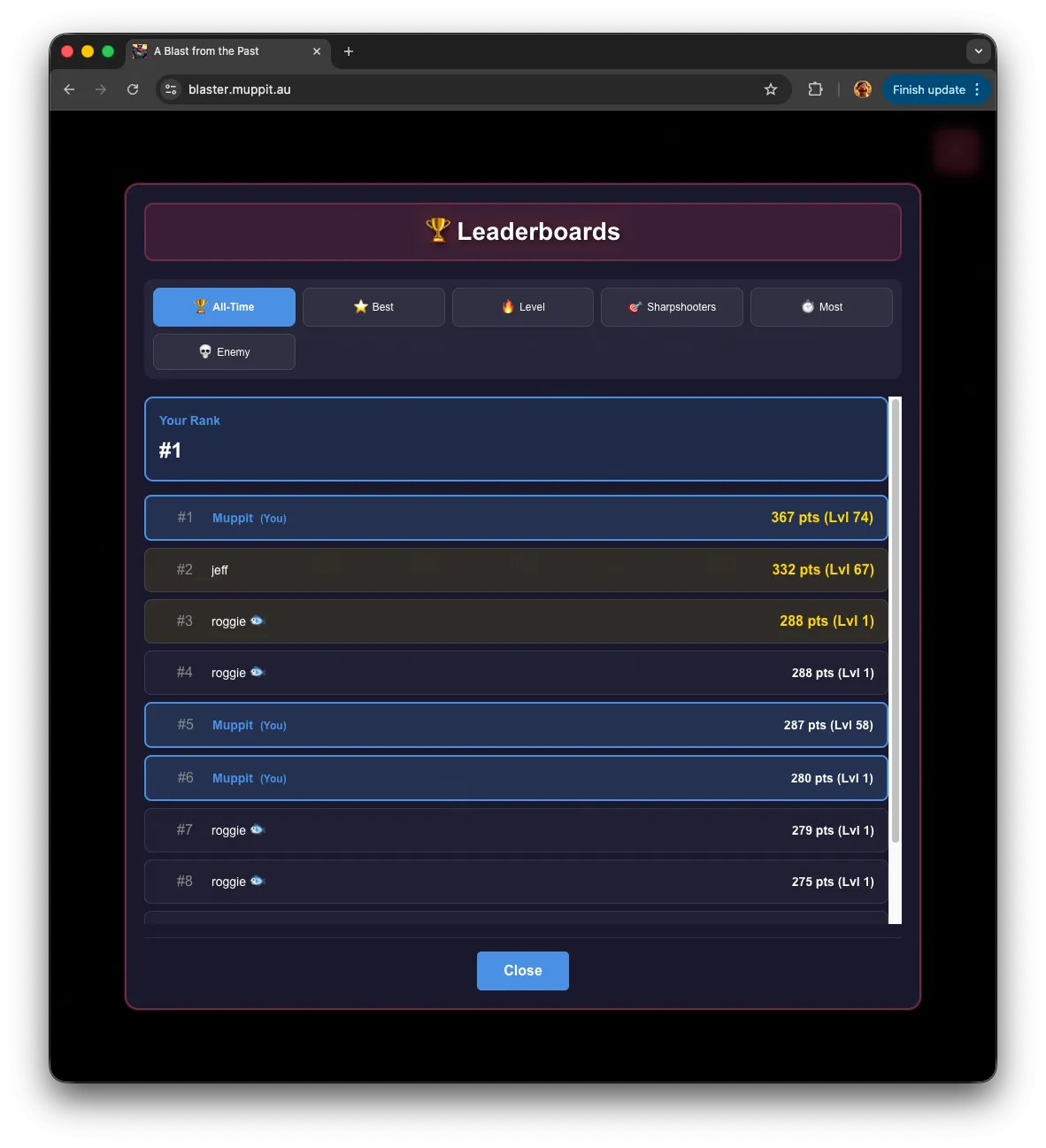Switch to the Best leaderboard tab
Image resolution: width=1046 pixels, height=1148 pixels.
pos(373,307)
